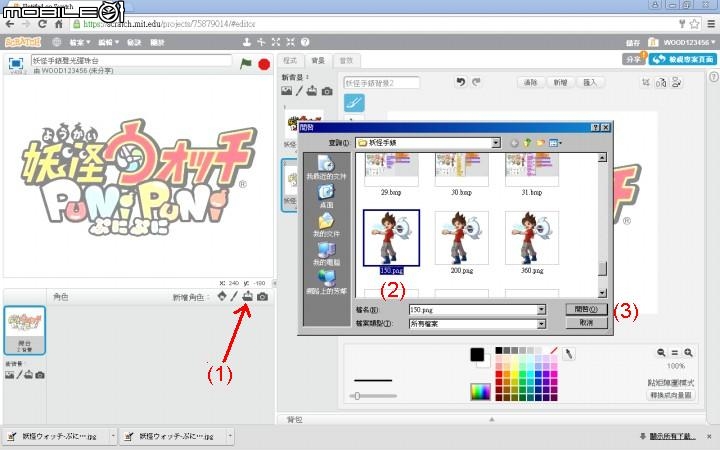Click the Import button in paint editor

coord(590,82)
